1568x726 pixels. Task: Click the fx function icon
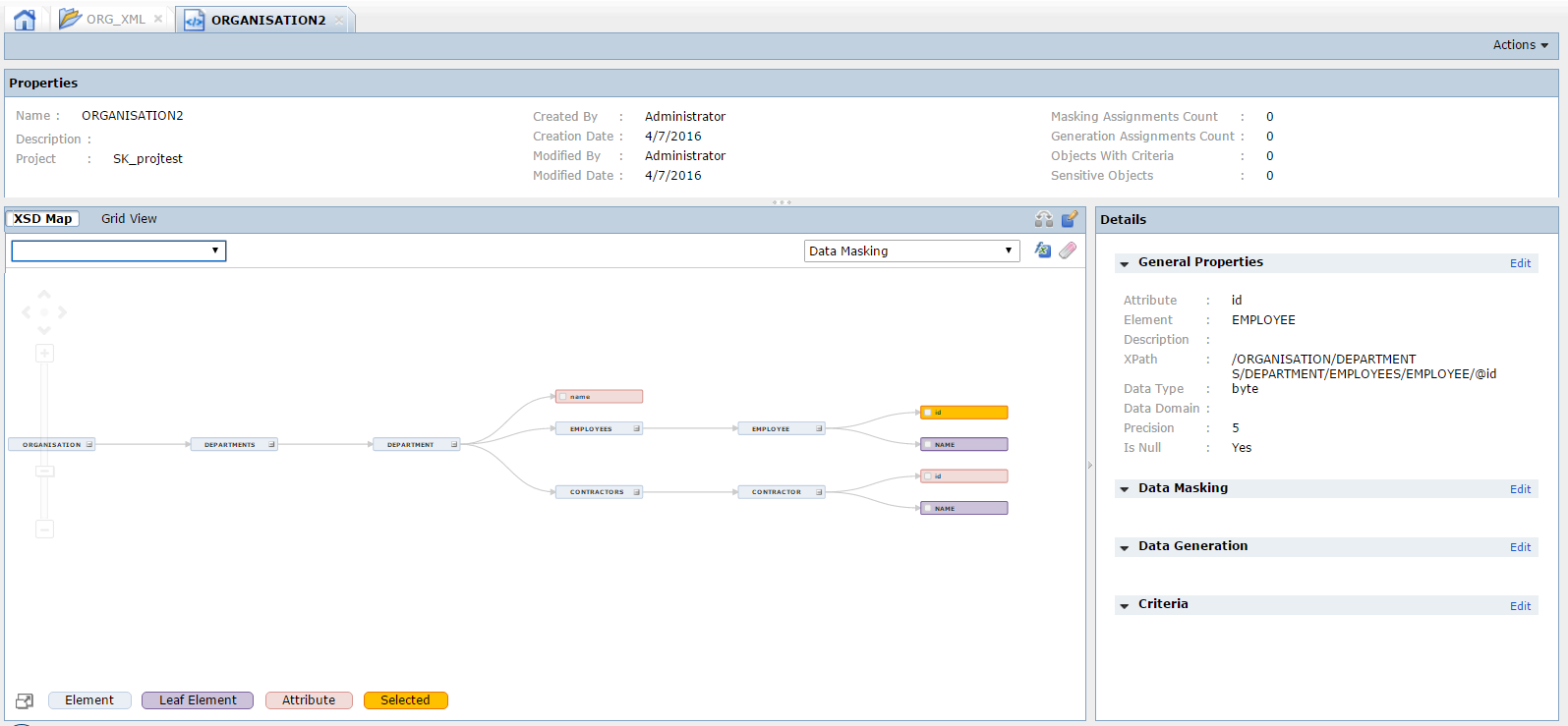tap(1043, 251)
